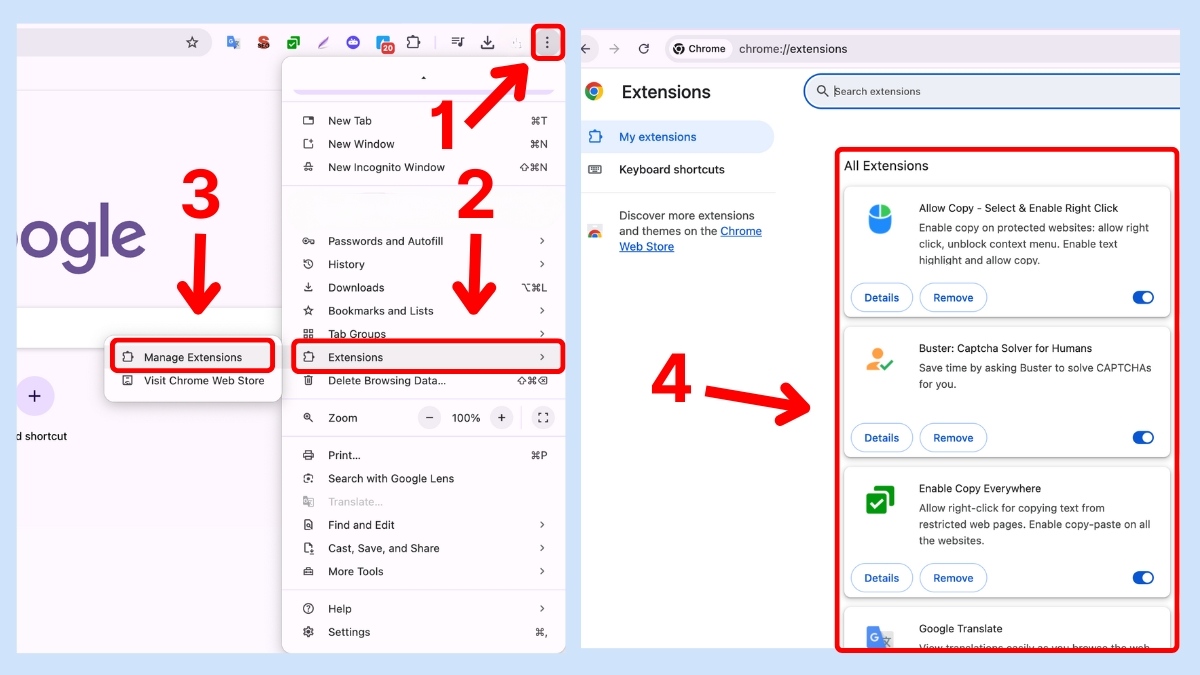Disable the Allow Copy extension toggle
The image size is (1200, 675).
pyautogui.click(x=1143, y=297)
